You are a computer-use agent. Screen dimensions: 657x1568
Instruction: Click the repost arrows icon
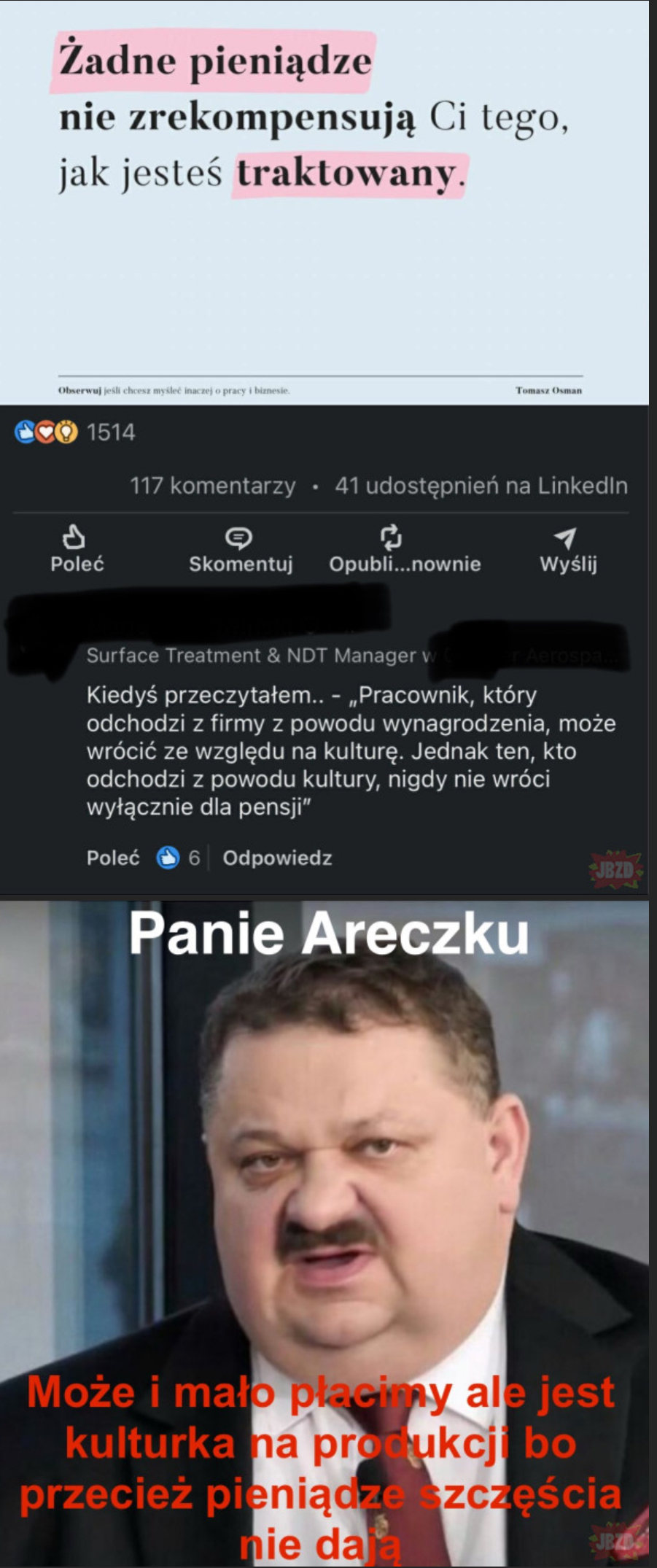(x=392, y=537)
